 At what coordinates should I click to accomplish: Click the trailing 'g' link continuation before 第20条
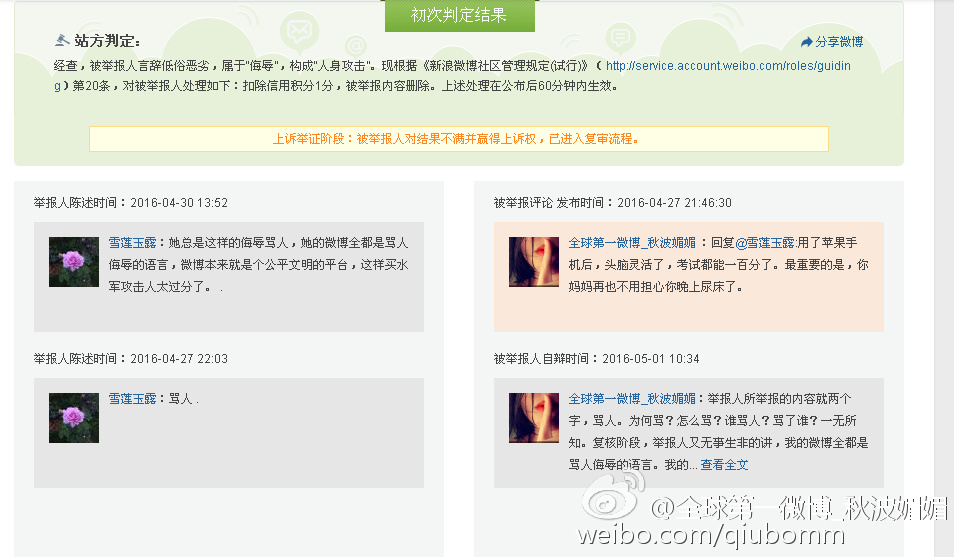pyautogui.click(x=57, y=86)
